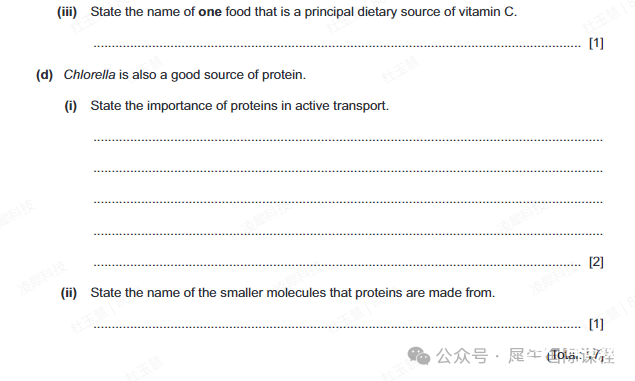The width and height of the screenshot is (635, 381).
Task: Click the WeChat logo icon in watermark
Action: 418,356
